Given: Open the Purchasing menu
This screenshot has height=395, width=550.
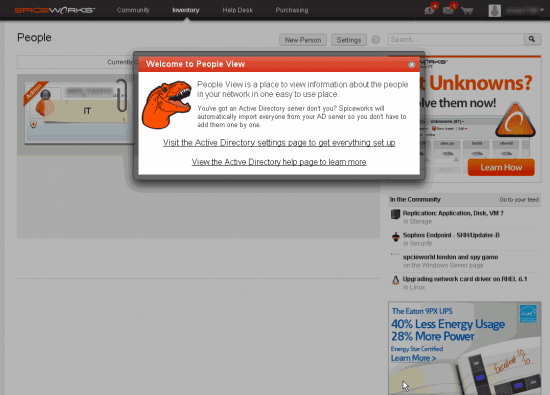Looking at the screenshot, I should pyautogui.click(x=292, y=10).
